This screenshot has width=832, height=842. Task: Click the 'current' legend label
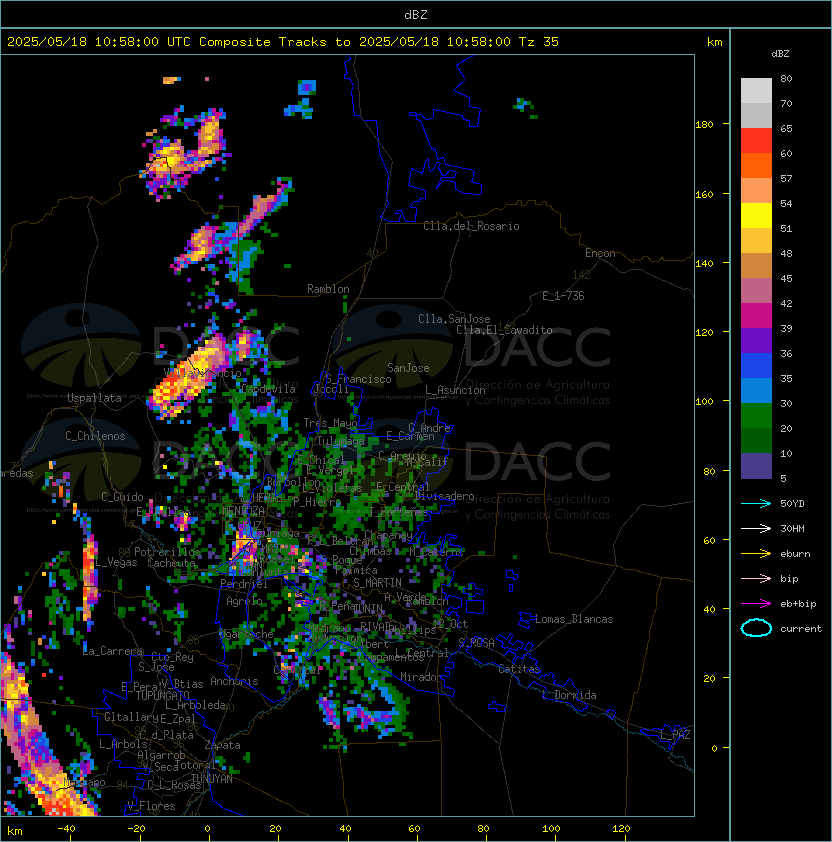point(801,629)
